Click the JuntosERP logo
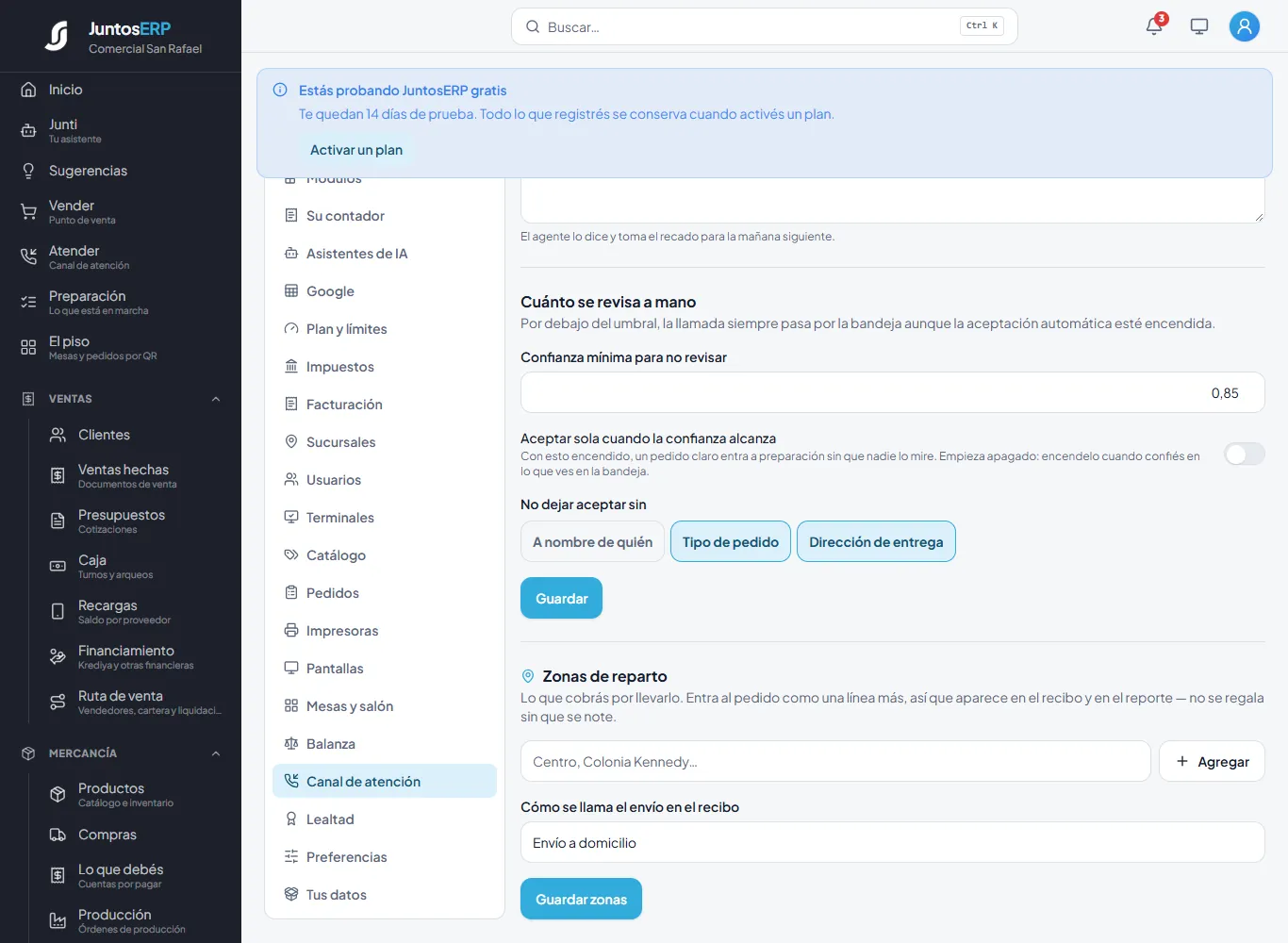Screen dimensions: 1288x943 (57, 36)
